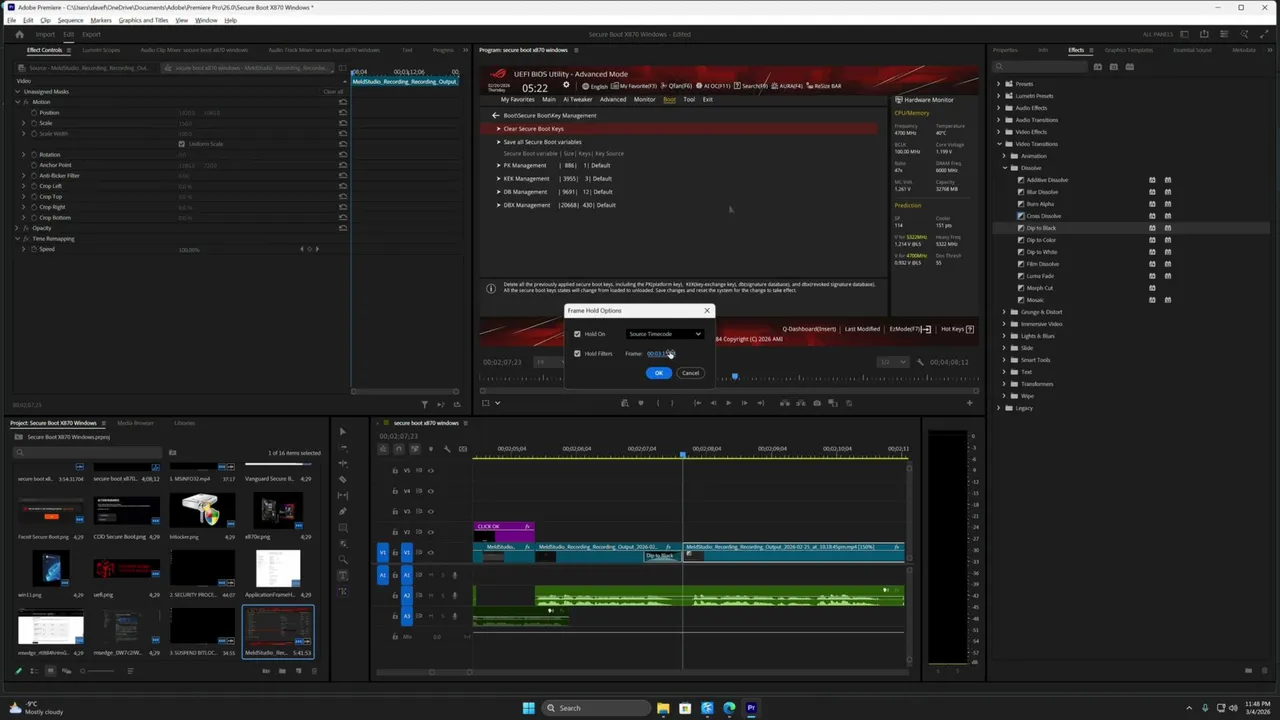The height and width of the screenshot is (720, 1280).
Task: Expand Wipe folder in Effects
Action: [1006, 396]
